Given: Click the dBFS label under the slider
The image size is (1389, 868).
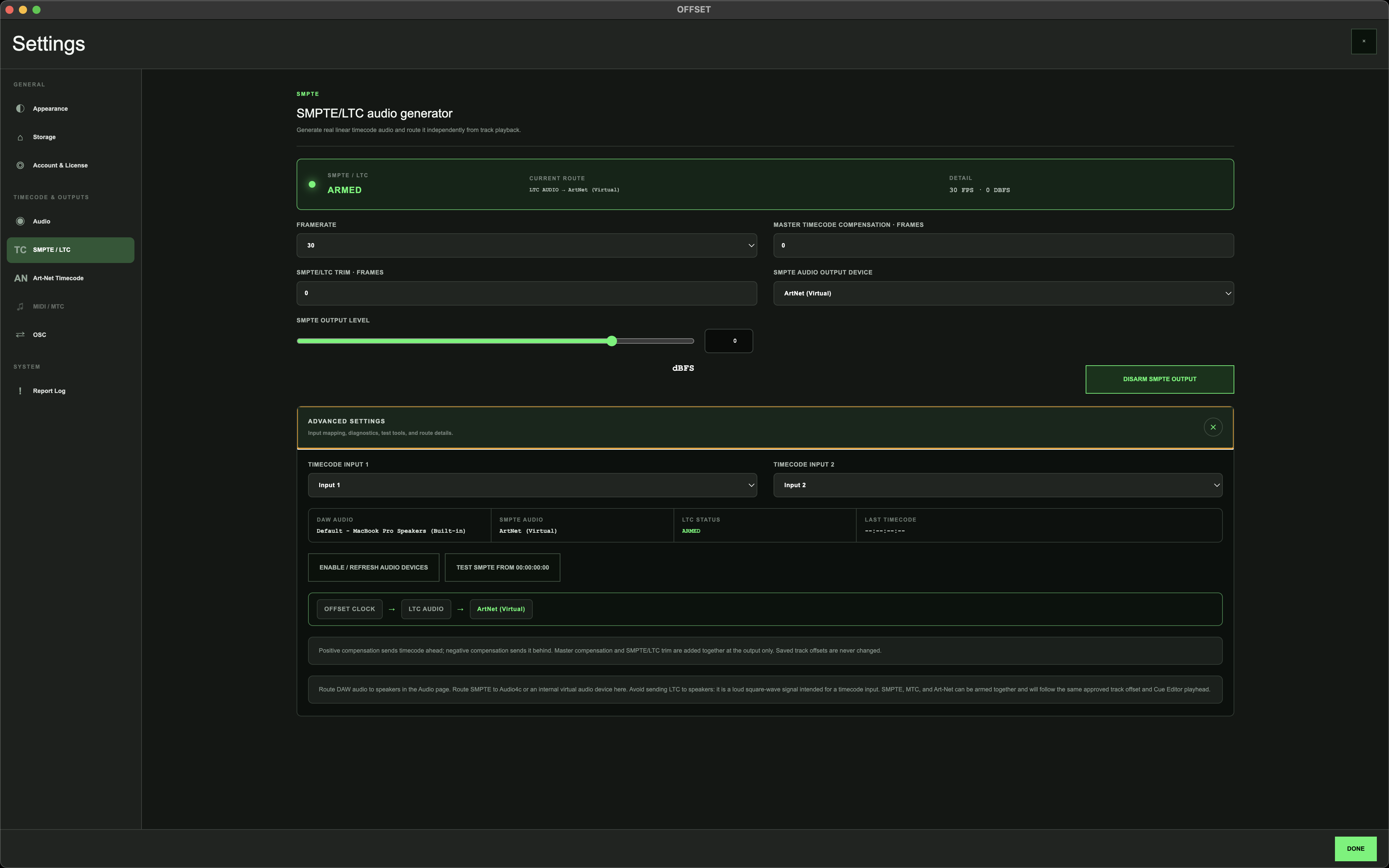Looking at the screenshot, I should coord(683,368).
